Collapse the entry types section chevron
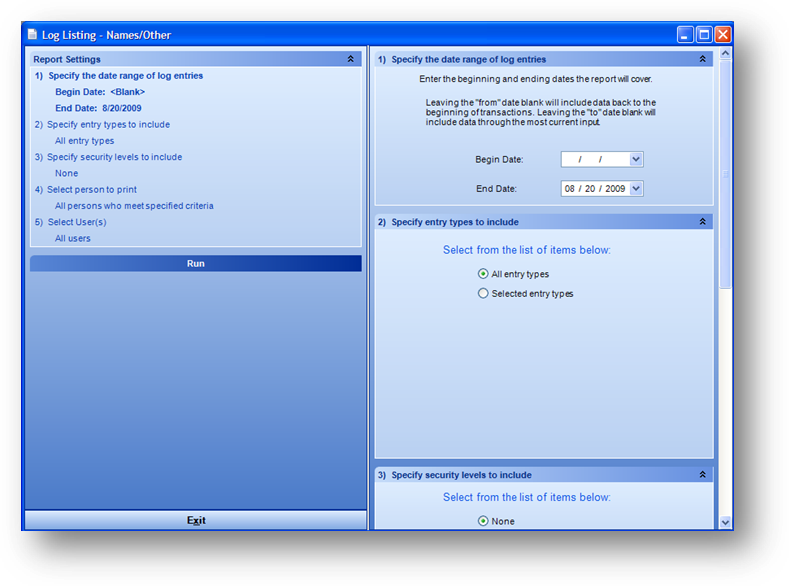Screen dimensions: 789x586 (x=702, y=221)
